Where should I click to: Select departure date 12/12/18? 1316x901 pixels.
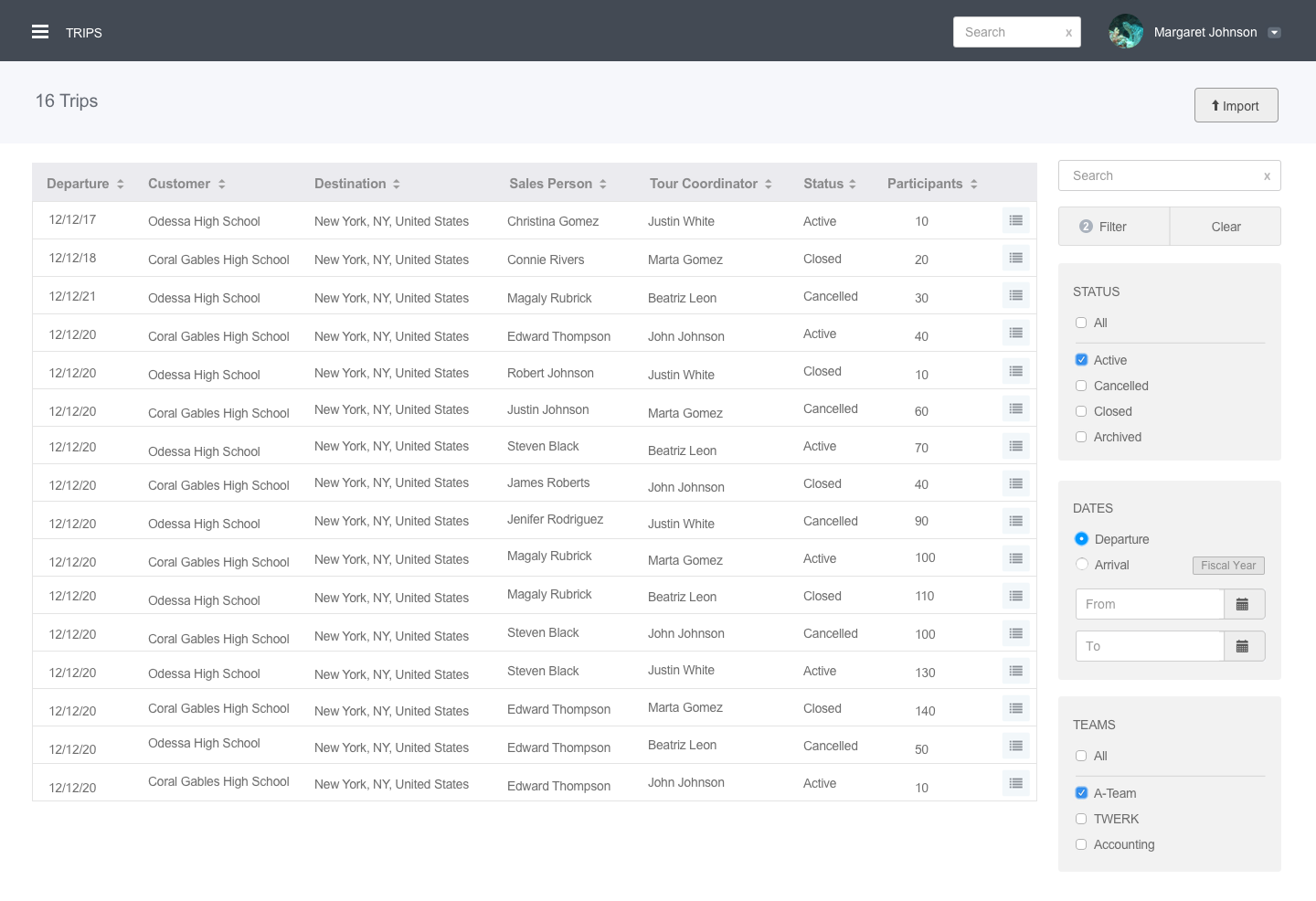72,258
